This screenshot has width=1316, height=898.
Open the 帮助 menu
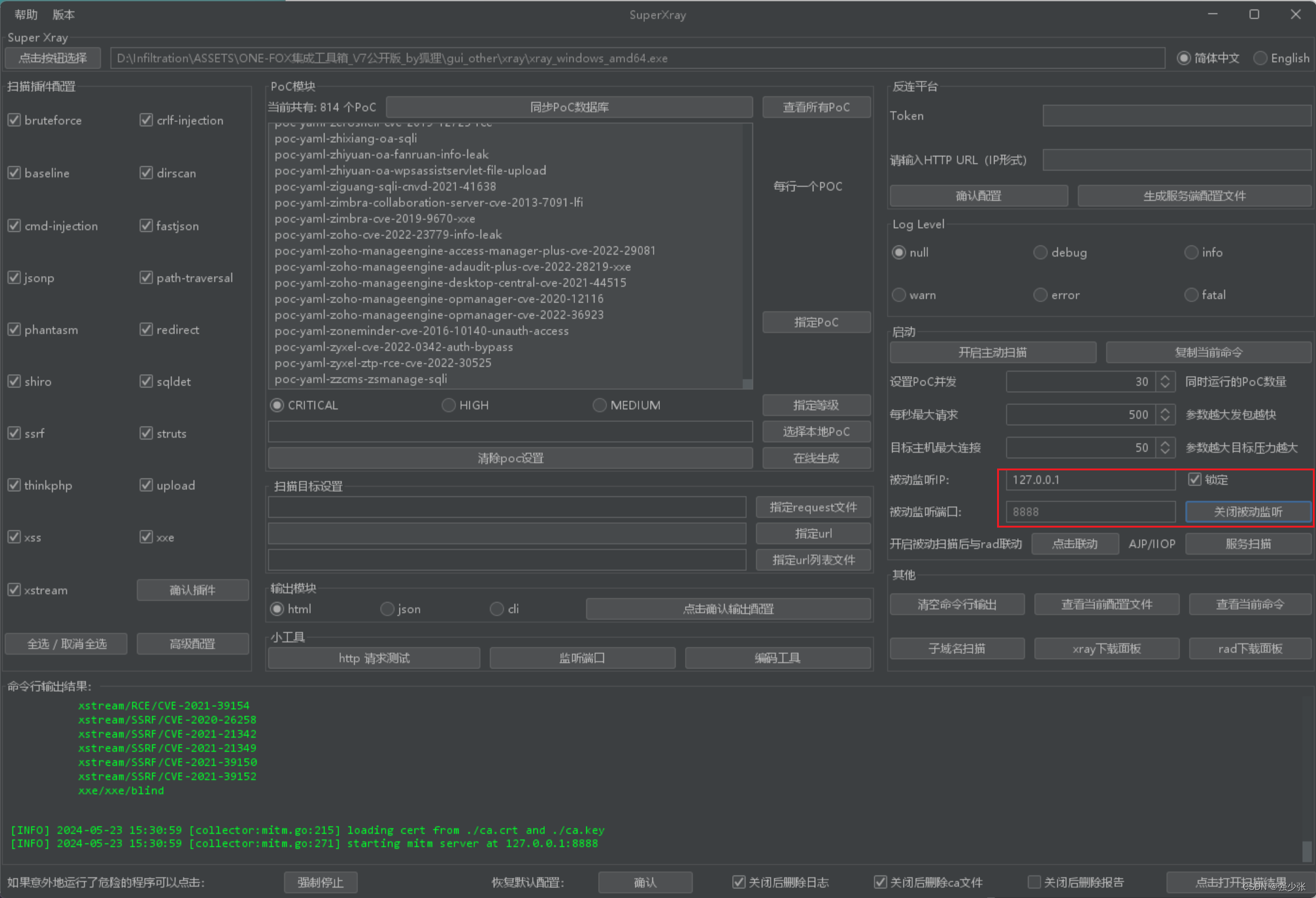pyautogui.click(x=26, y=14)
